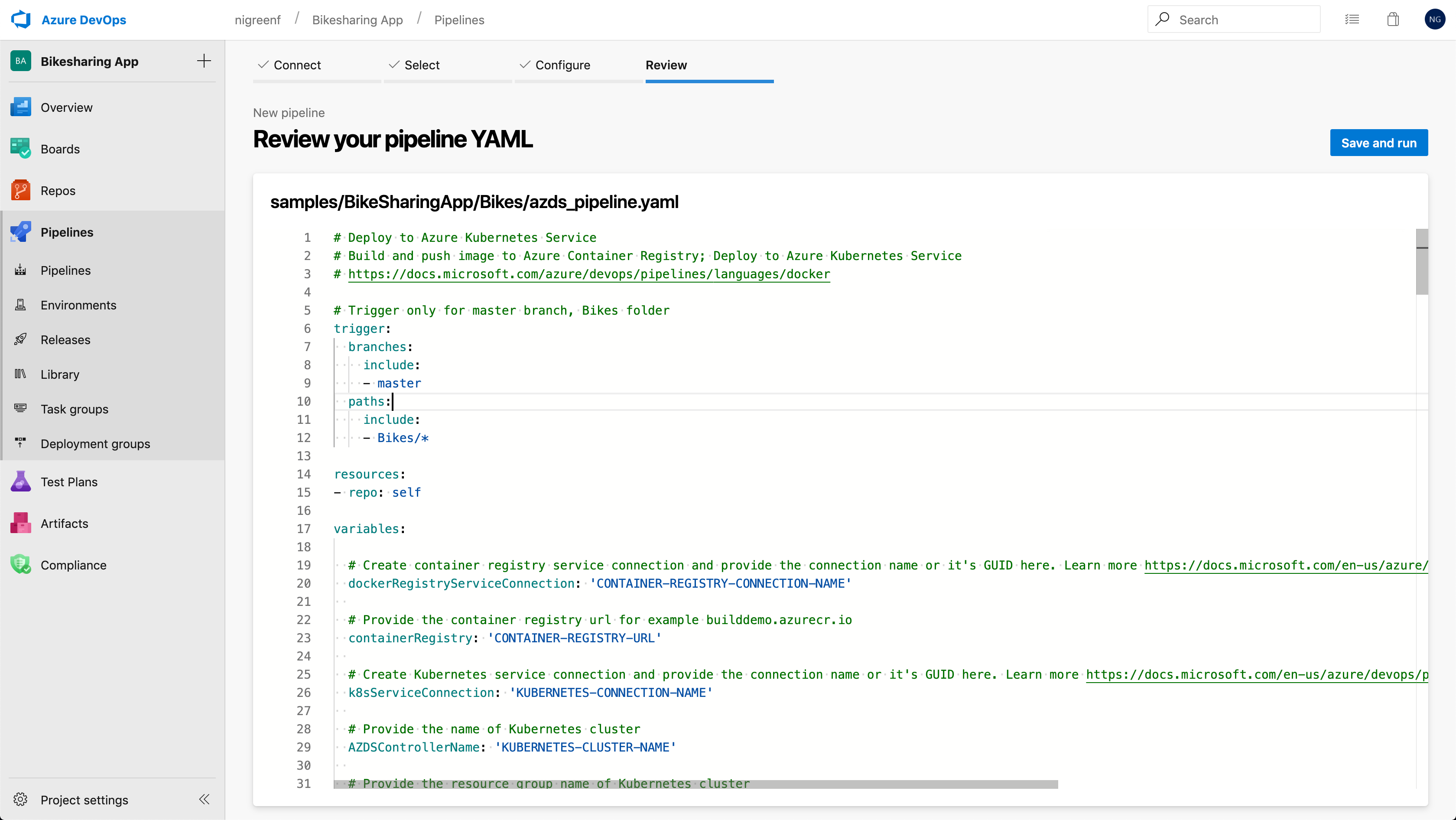Open Project settings
The height and width of the screenshot is (820, 1456).
pyautogui.click(x=85, y=800)
